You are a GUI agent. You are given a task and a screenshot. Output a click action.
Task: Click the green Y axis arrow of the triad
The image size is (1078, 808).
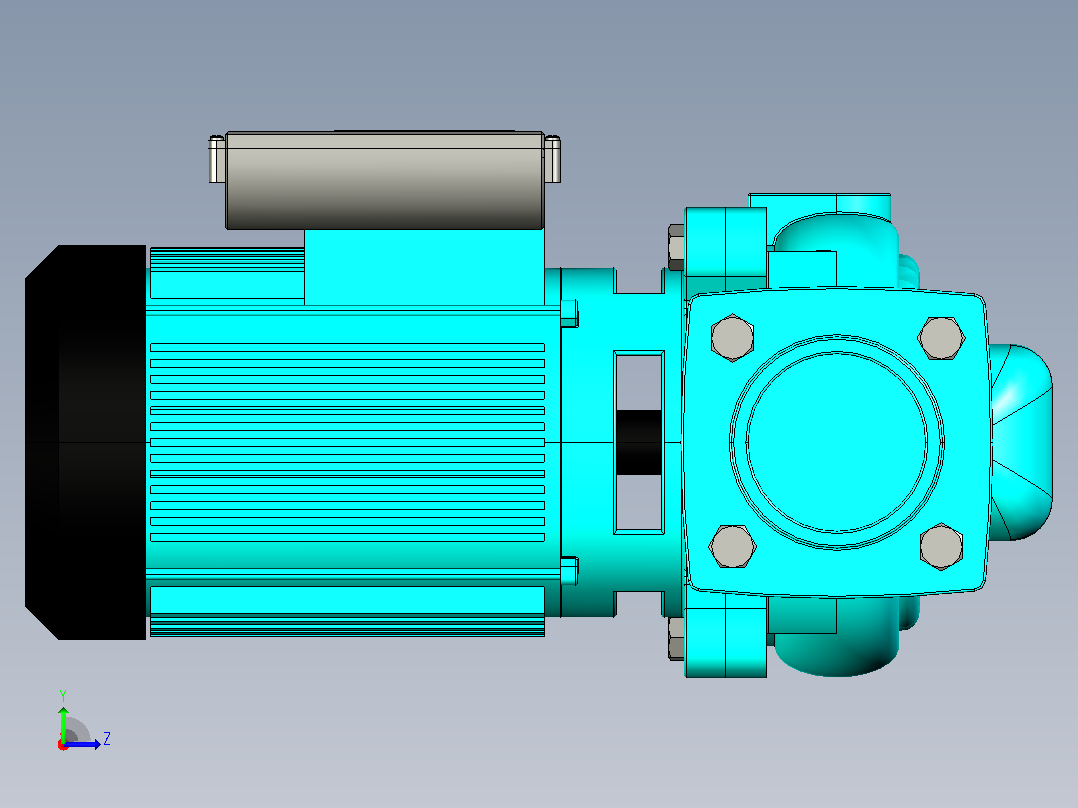tap(63, 723)
